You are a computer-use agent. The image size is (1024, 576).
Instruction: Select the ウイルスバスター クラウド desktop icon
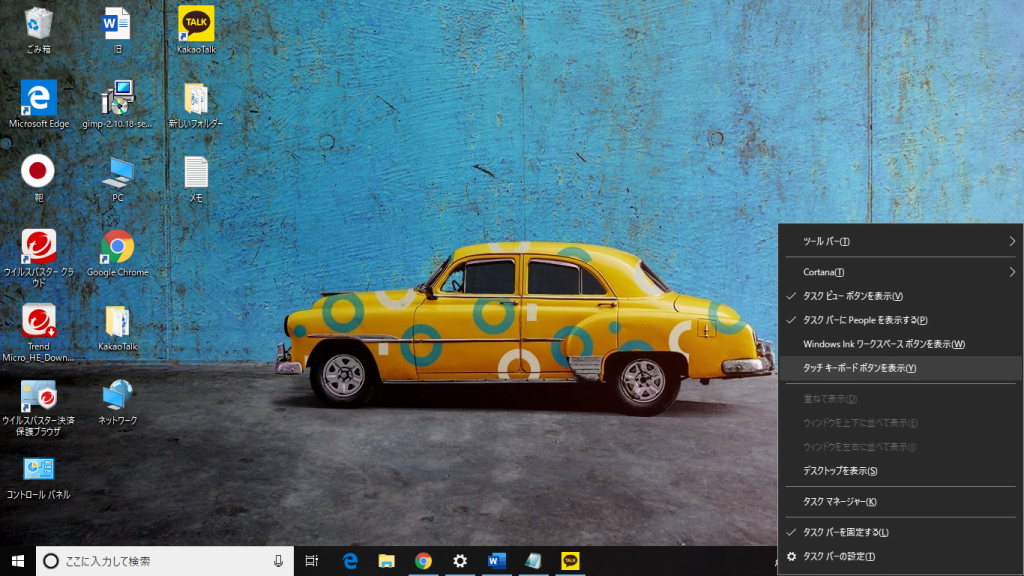tap(38, 248)
